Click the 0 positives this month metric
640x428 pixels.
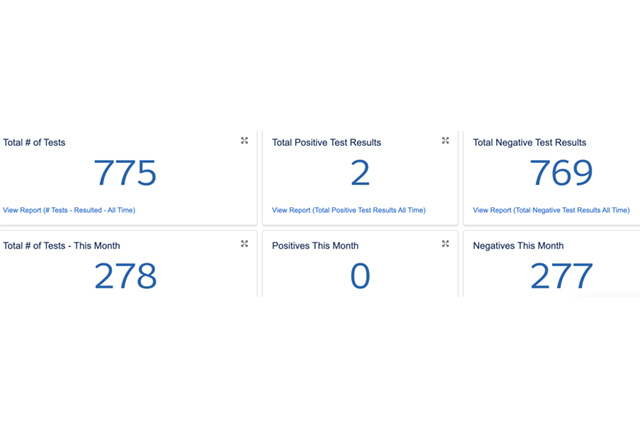coord(360,276)
